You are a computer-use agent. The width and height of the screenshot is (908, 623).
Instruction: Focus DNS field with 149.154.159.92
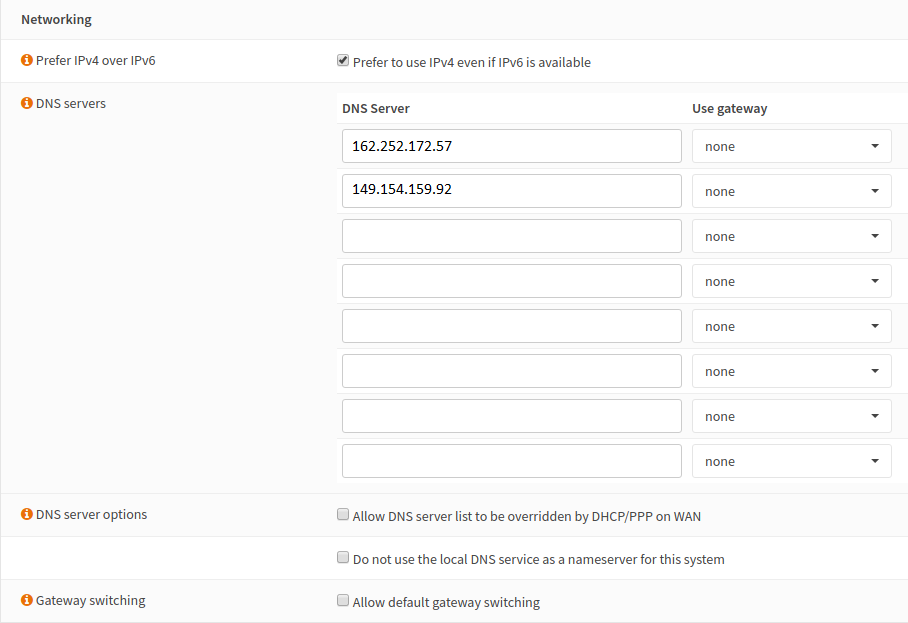coord(511,191)
